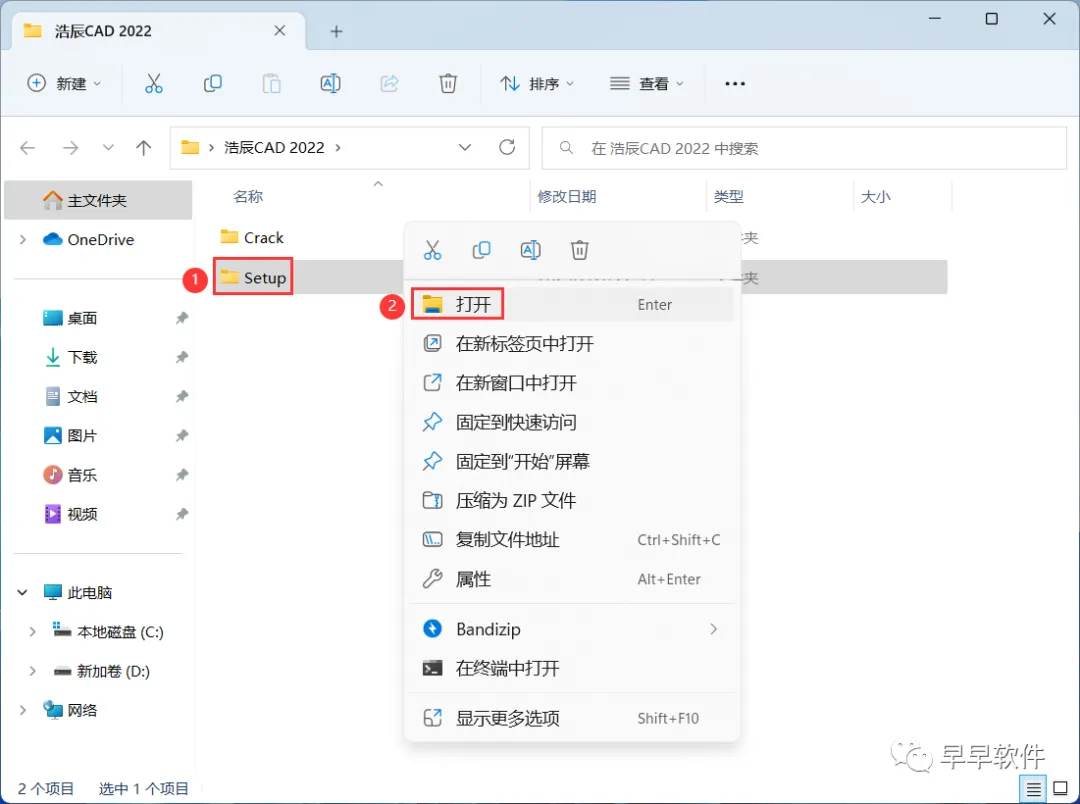This screenshot has height=804, width=1080.
Task: Expand the 本地磁盘 (C:) node
Action: 32,632
